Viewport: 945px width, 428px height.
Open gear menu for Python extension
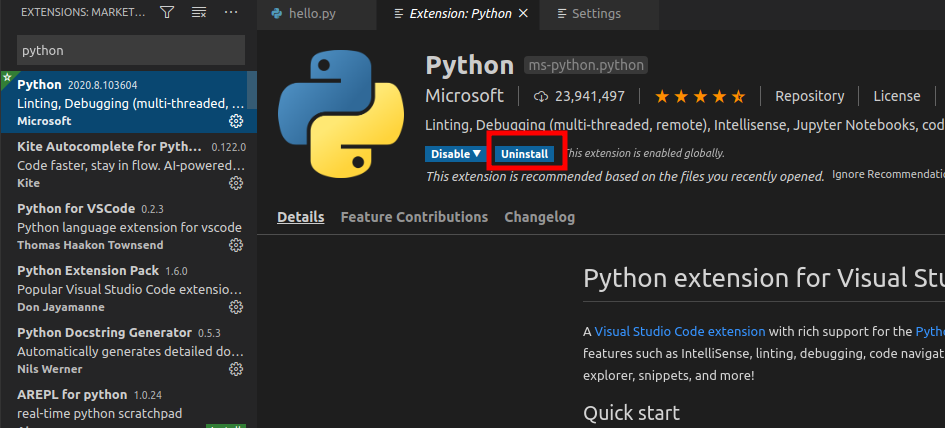point(236,121)
